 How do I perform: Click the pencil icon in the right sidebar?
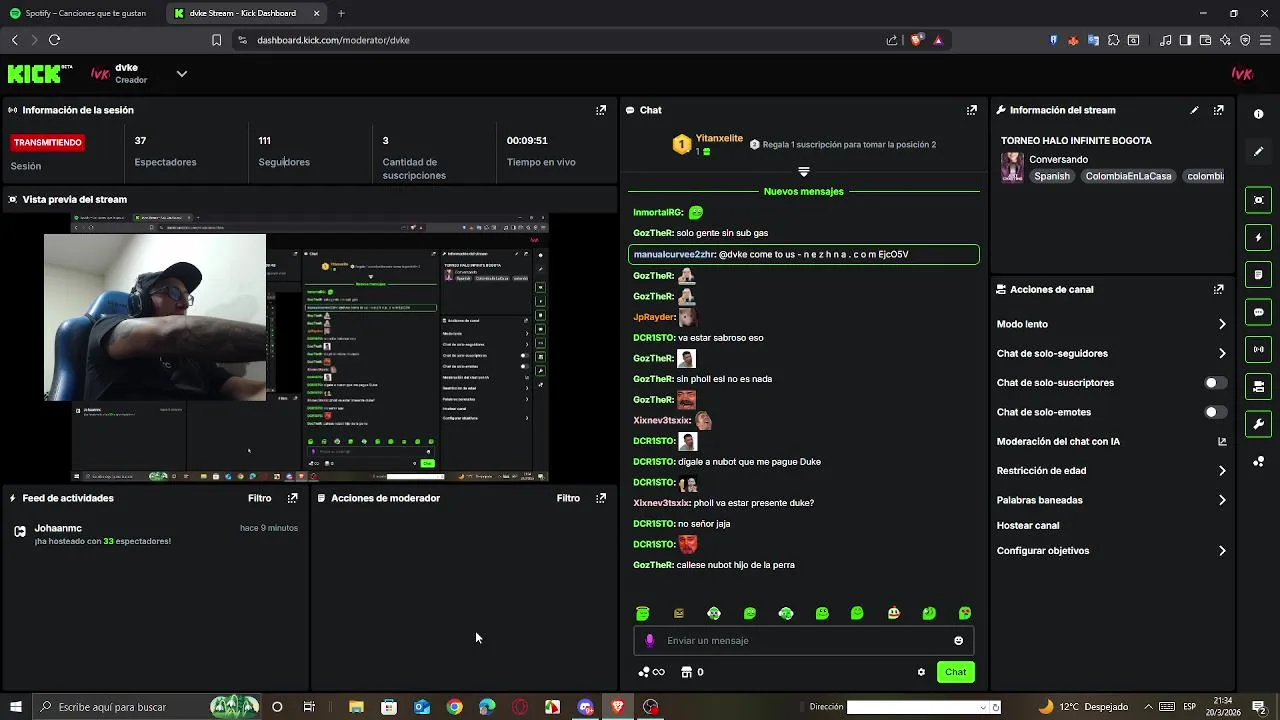(x=1258, y=152)
